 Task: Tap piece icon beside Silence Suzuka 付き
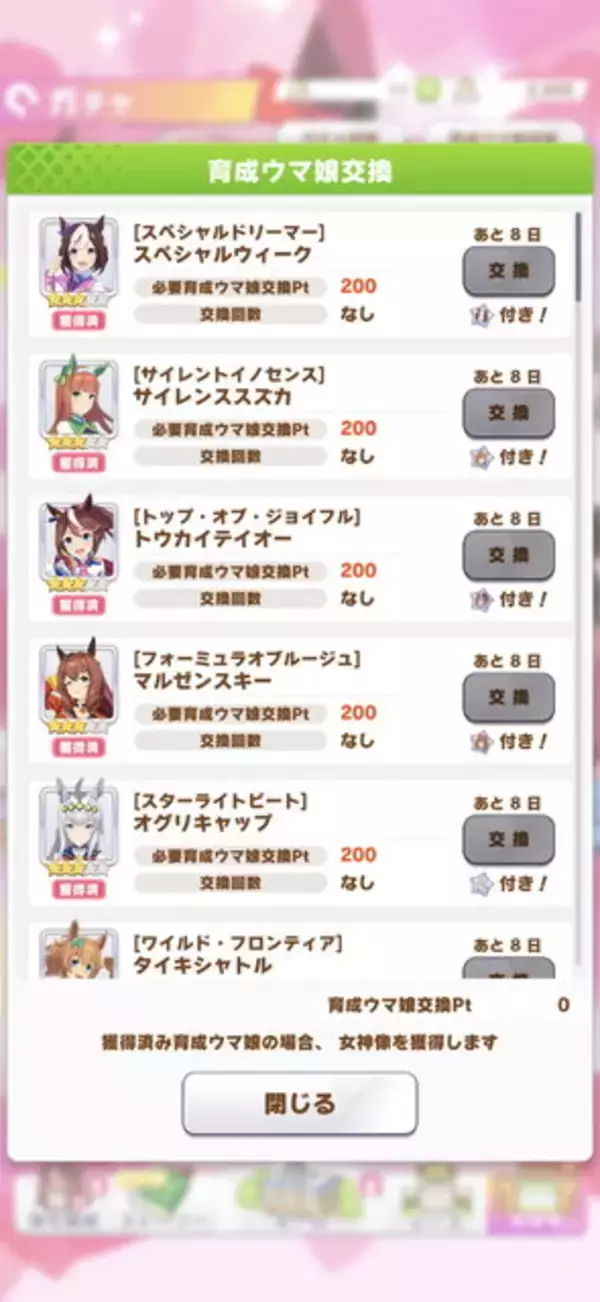click(x=482, y=458)
